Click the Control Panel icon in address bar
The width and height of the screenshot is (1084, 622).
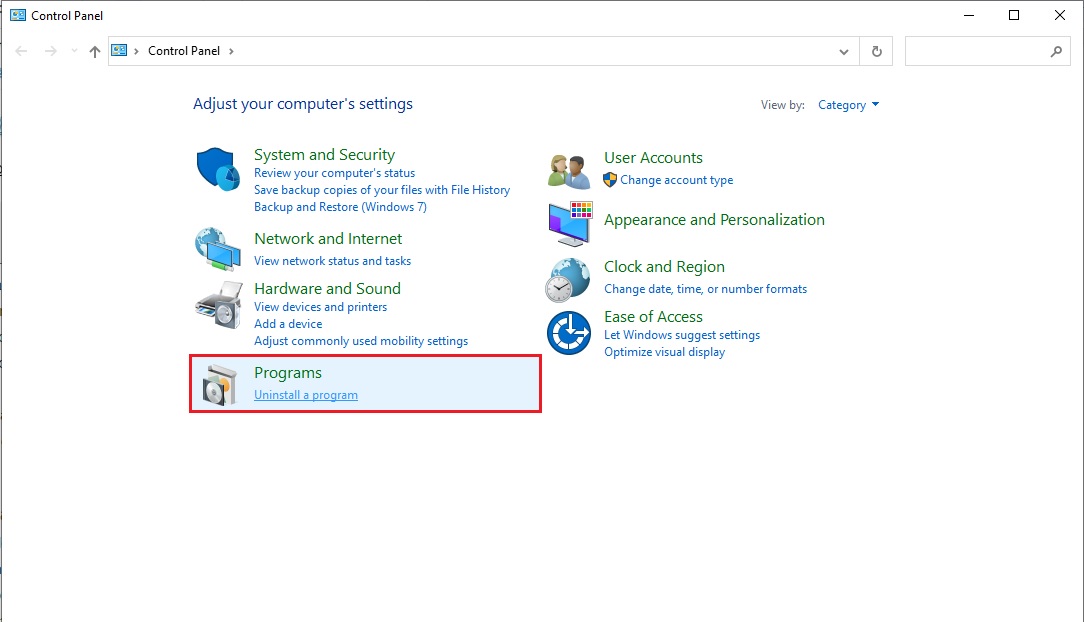120,50
